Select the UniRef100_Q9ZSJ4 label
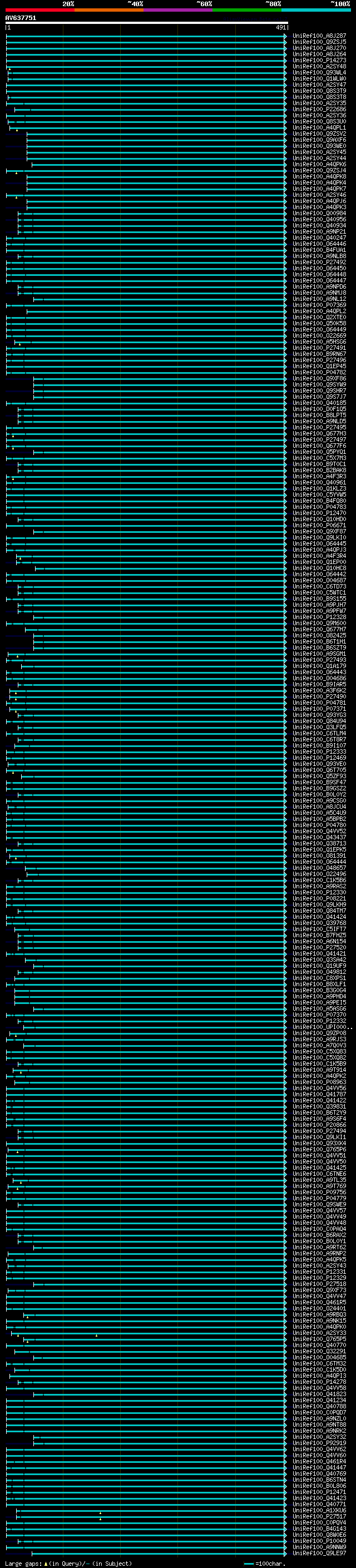The image size is (356, 1568). (319, 170)
